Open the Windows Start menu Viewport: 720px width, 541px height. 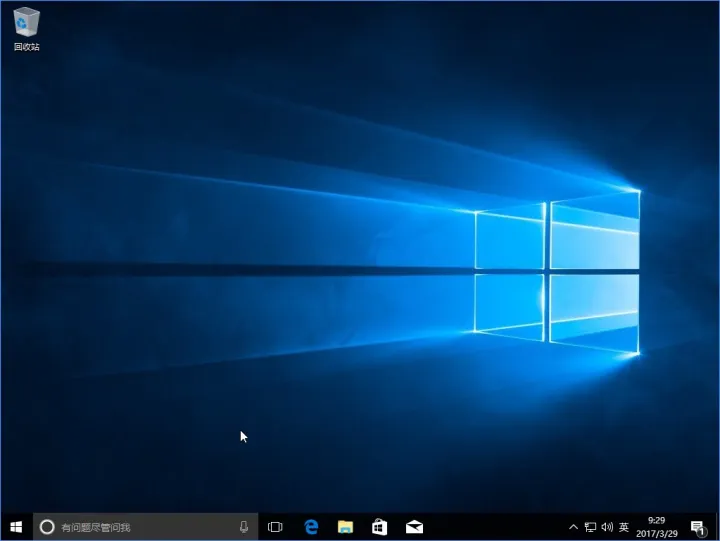[17, 527]
